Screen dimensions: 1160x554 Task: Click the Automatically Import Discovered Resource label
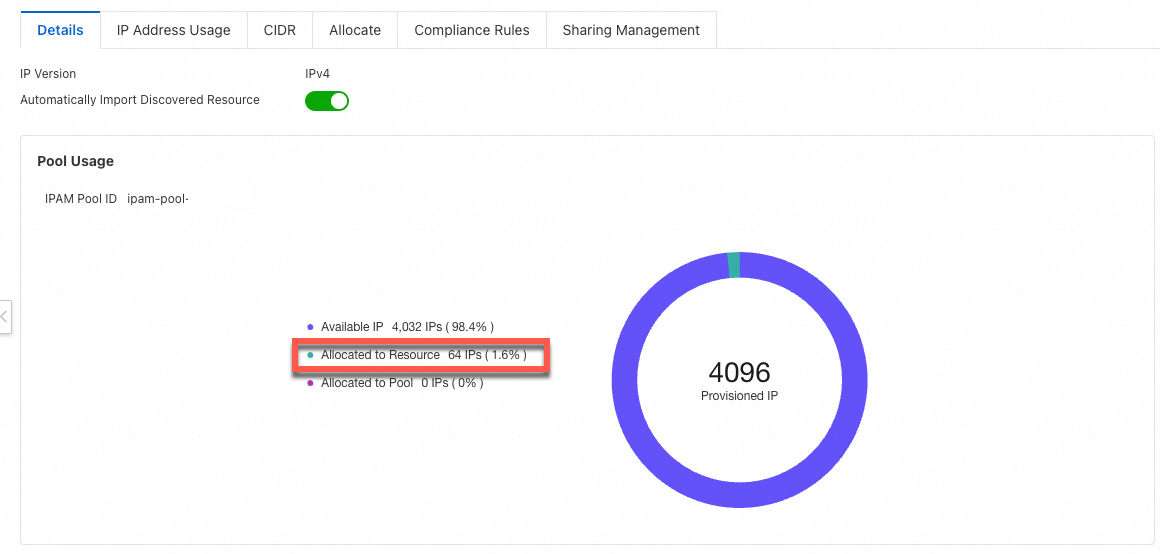pyautogui.click(x=140, y=100)
